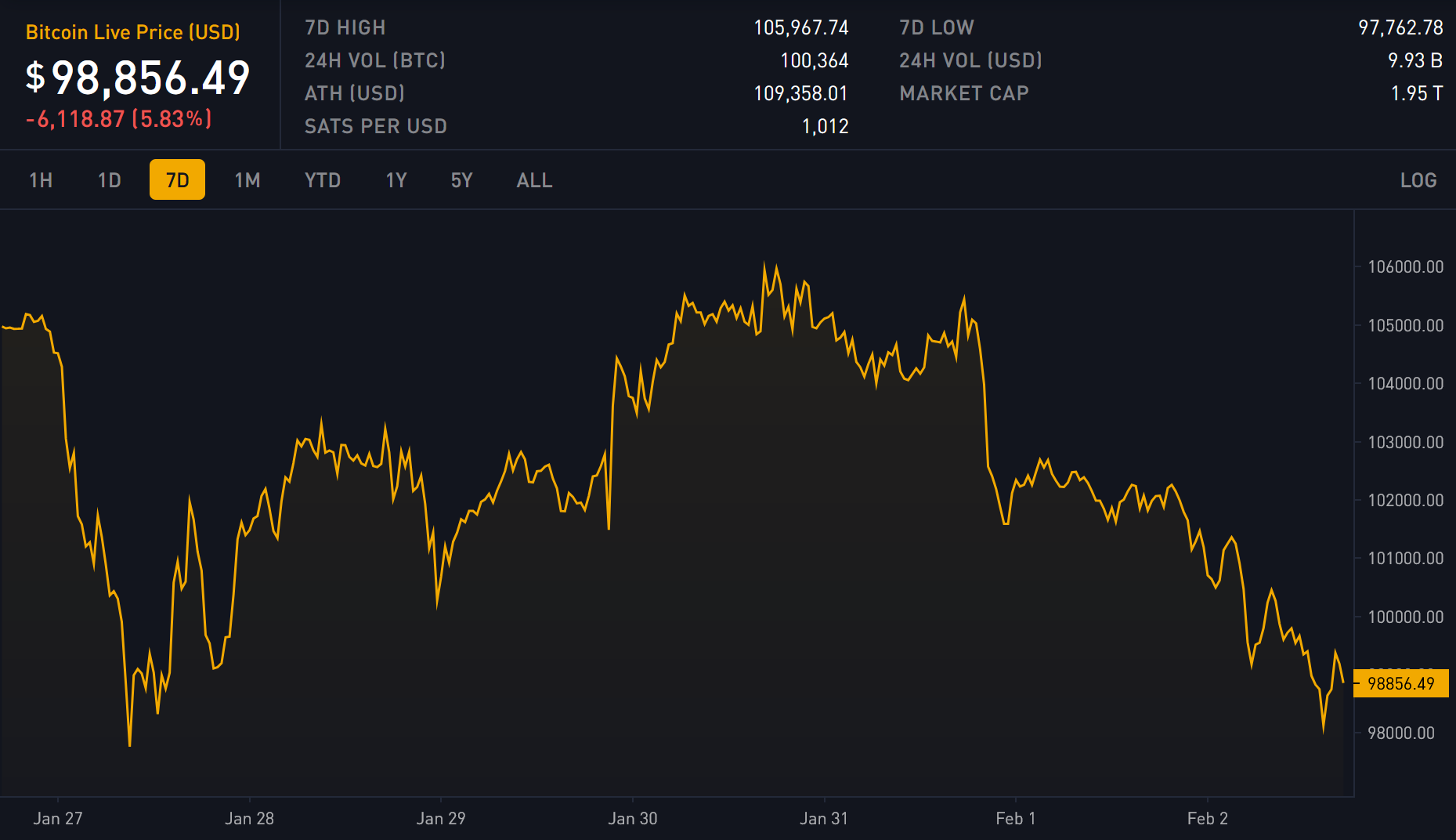Select the 1D timeframe

109,179
